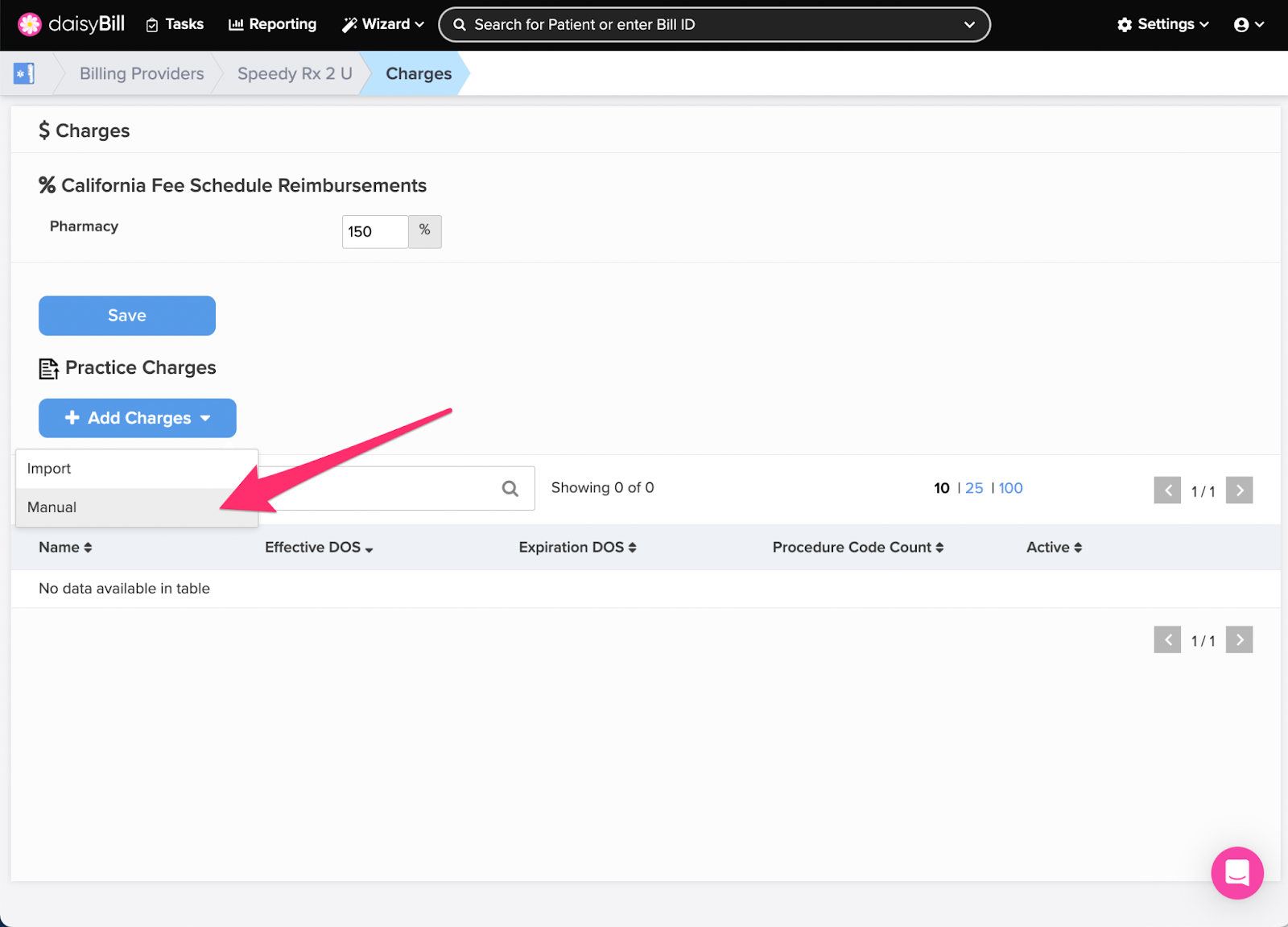Image resolution: width=1288 pixels, height=927 pixels.
Task: Click the bottom previous-page arrow
Action: point(1167,639)
